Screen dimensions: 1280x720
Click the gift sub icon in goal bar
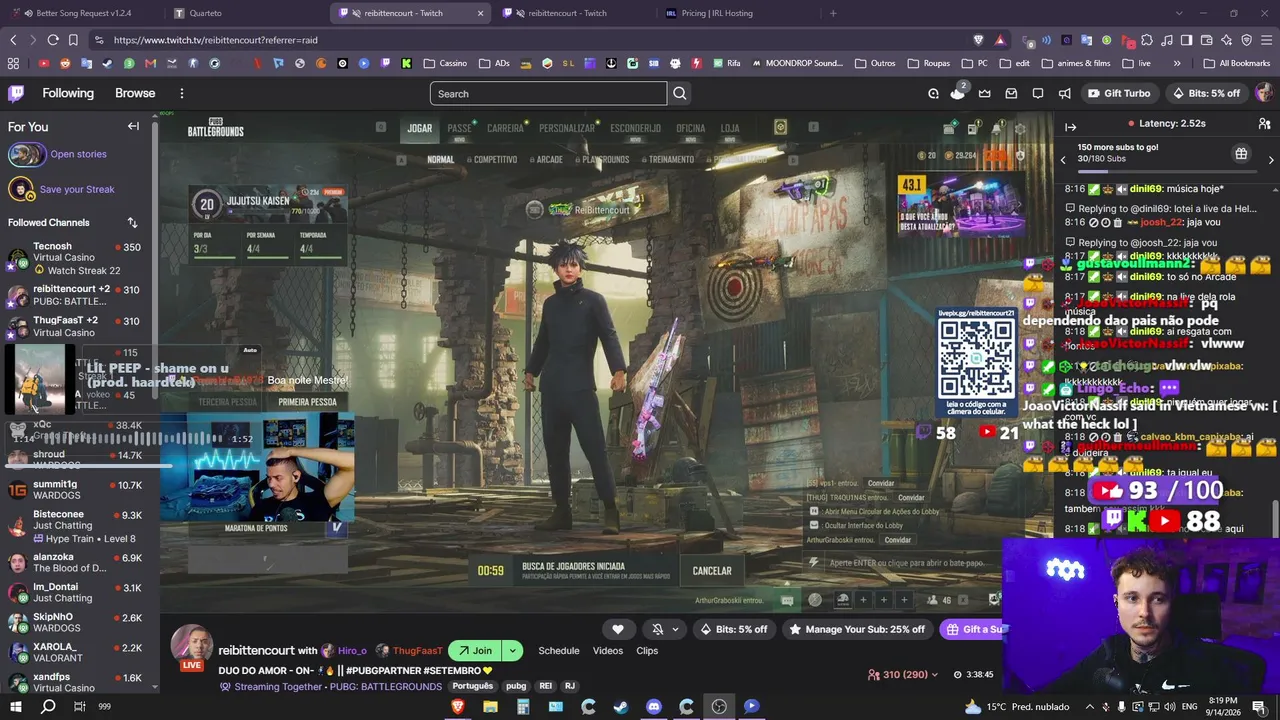1241,154
